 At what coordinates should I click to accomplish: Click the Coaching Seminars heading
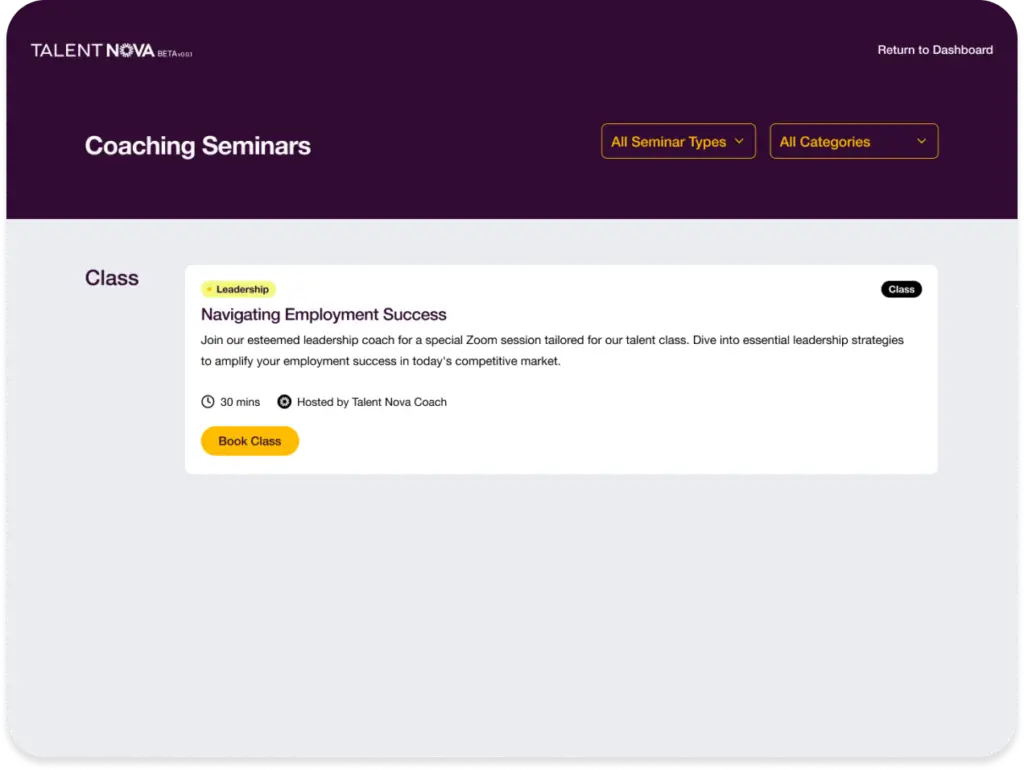[x=198, y=146]
